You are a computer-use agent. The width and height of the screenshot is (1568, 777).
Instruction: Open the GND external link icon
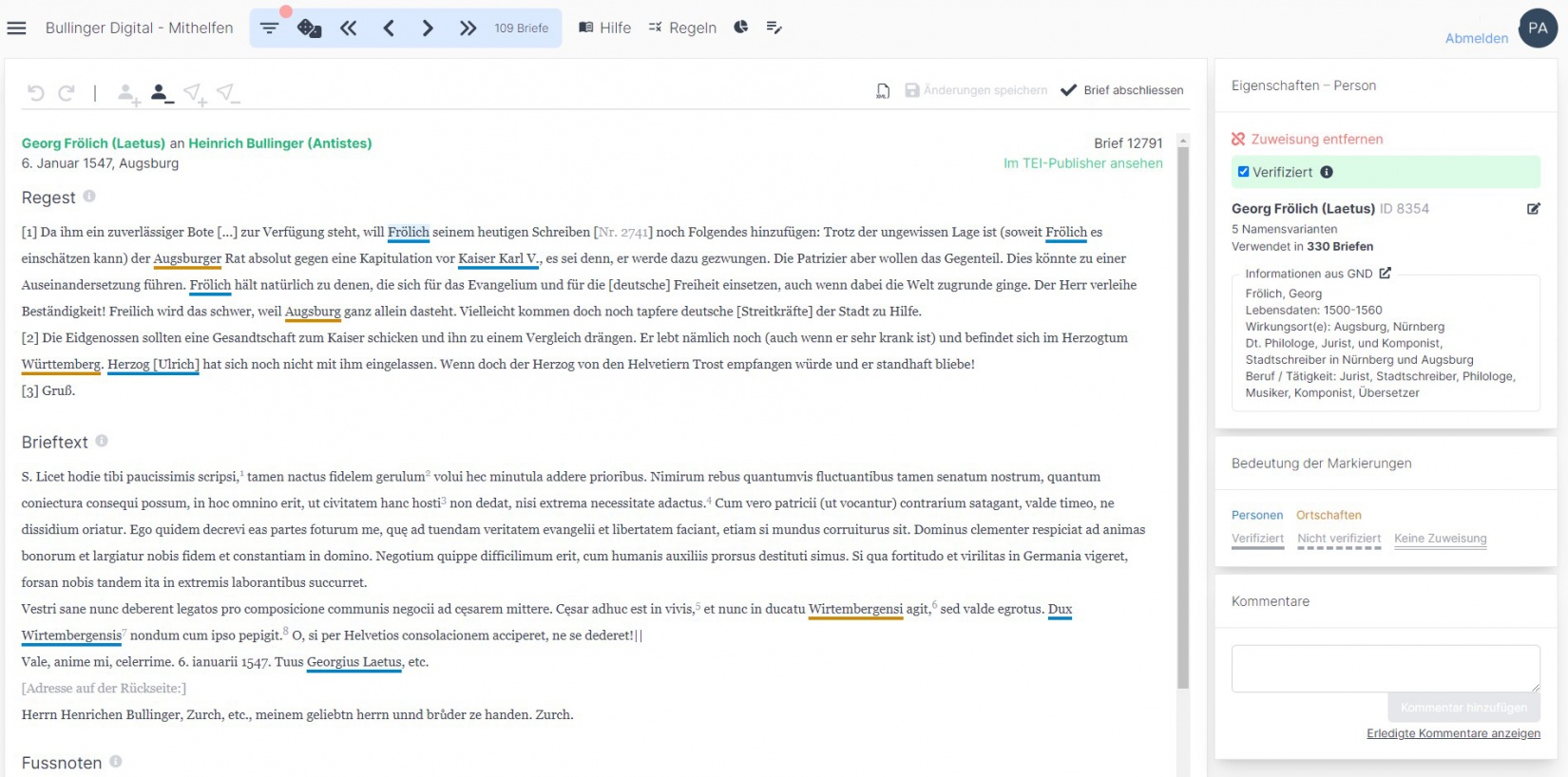[1386, 273]
